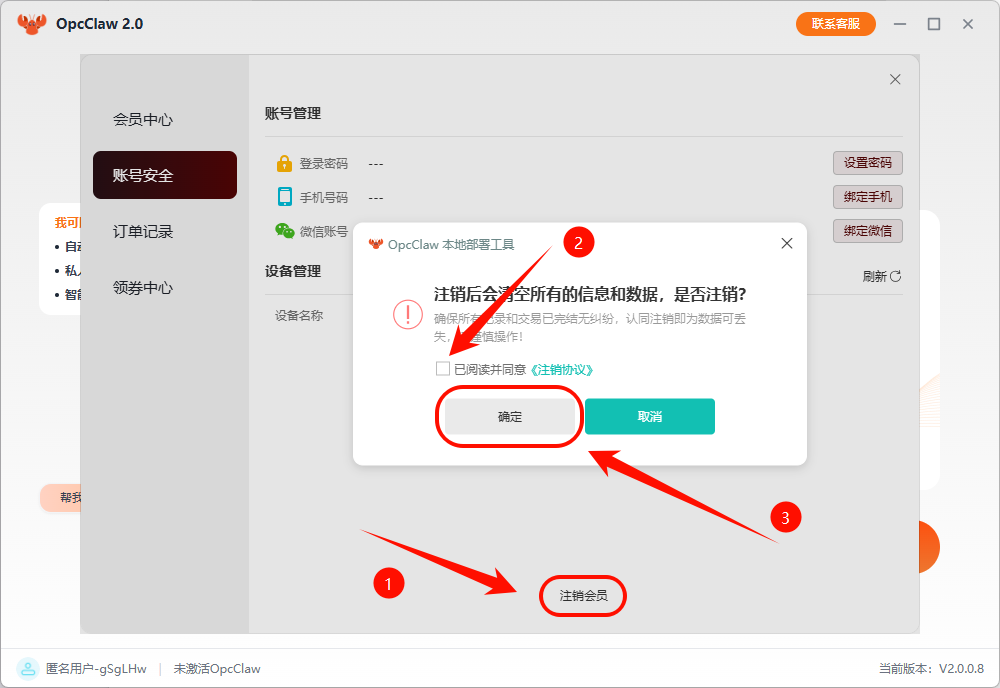
Task: Open the 订单记录 section
Action: point(143,231)
